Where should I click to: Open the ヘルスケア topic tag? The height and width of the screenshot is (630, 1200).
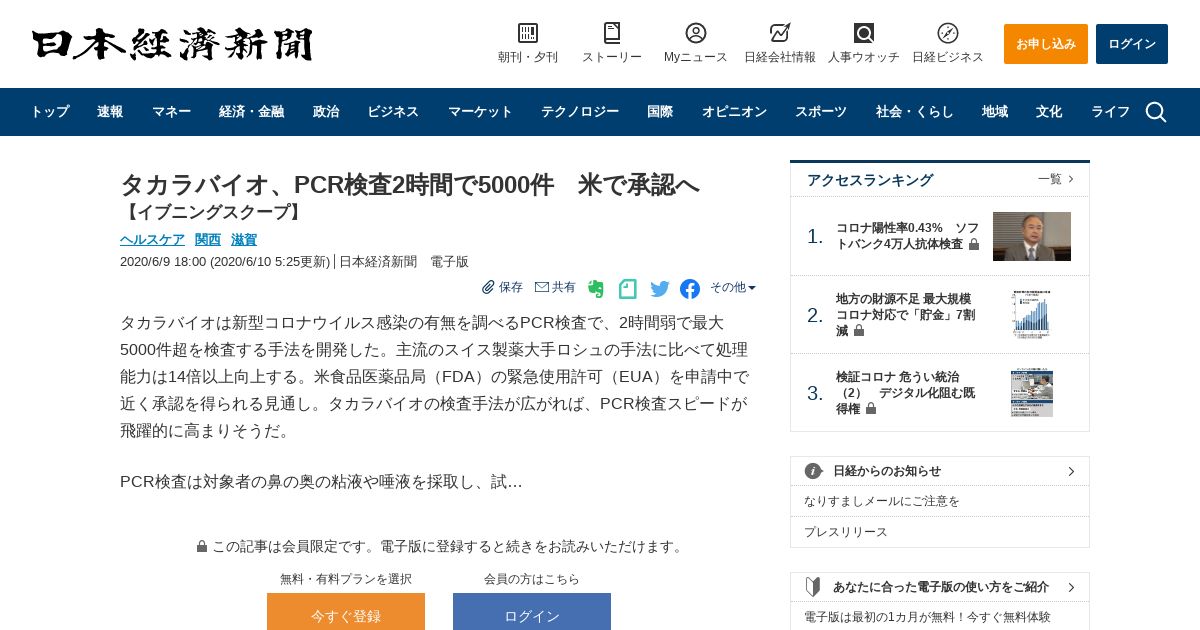pyautogui.click(x=152, y=240)
